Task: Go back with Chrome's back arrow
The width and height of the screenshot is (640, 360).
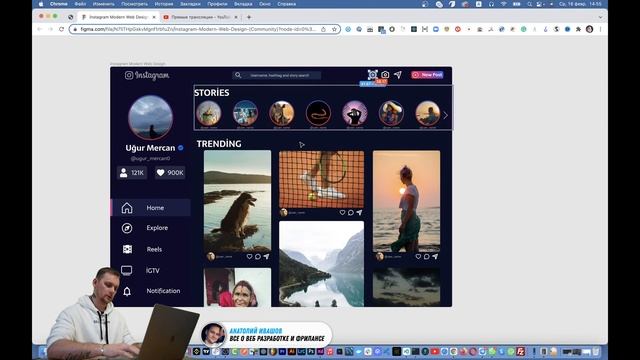Action: (40, 29)
